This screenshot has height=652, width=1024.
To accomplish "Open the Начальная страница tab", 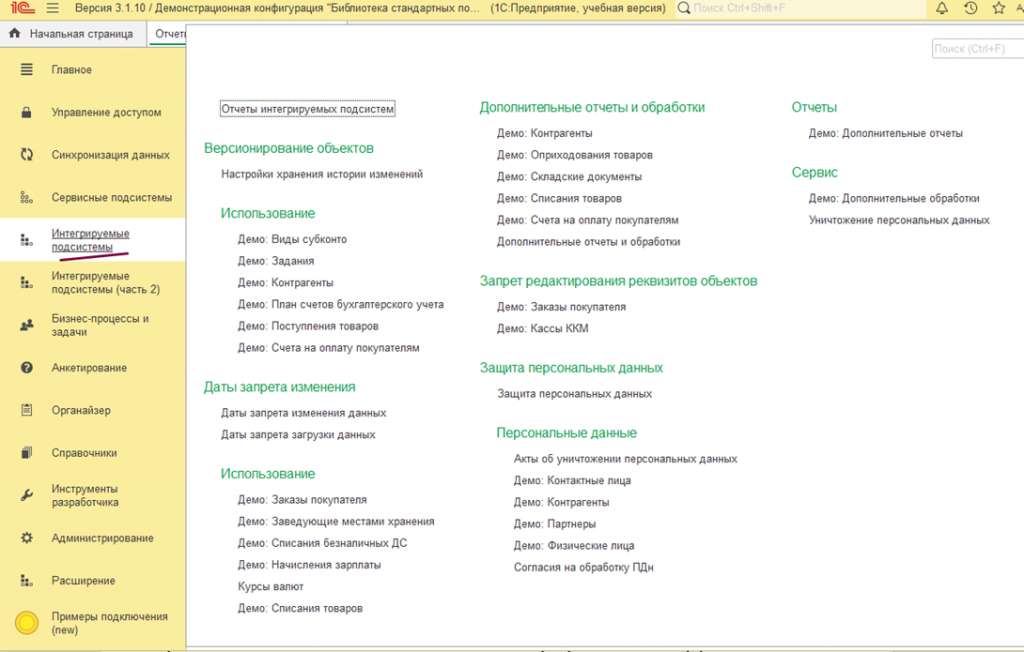I will pyautogui.click(x=74, y=34).
